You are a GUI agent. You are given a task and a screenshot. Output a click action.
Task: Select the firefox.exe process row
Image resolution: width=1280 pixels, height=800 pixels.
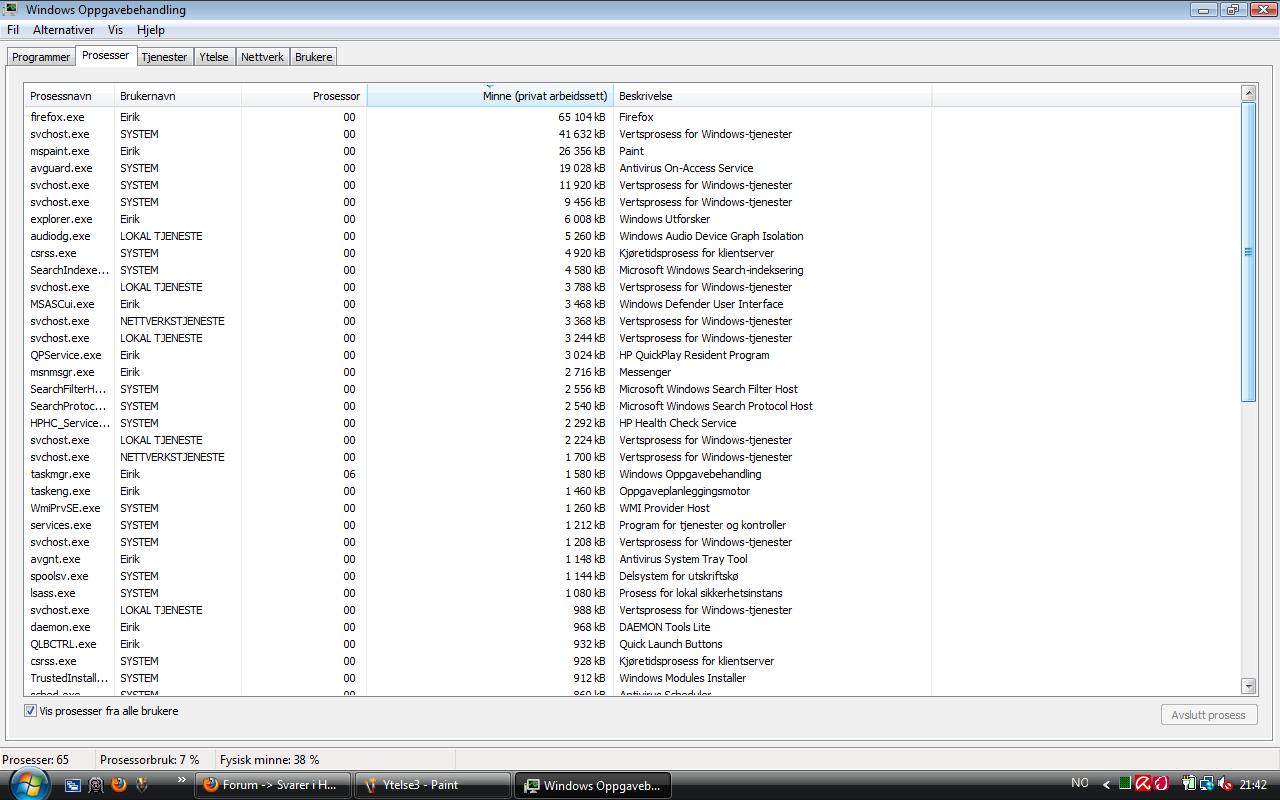632,117
